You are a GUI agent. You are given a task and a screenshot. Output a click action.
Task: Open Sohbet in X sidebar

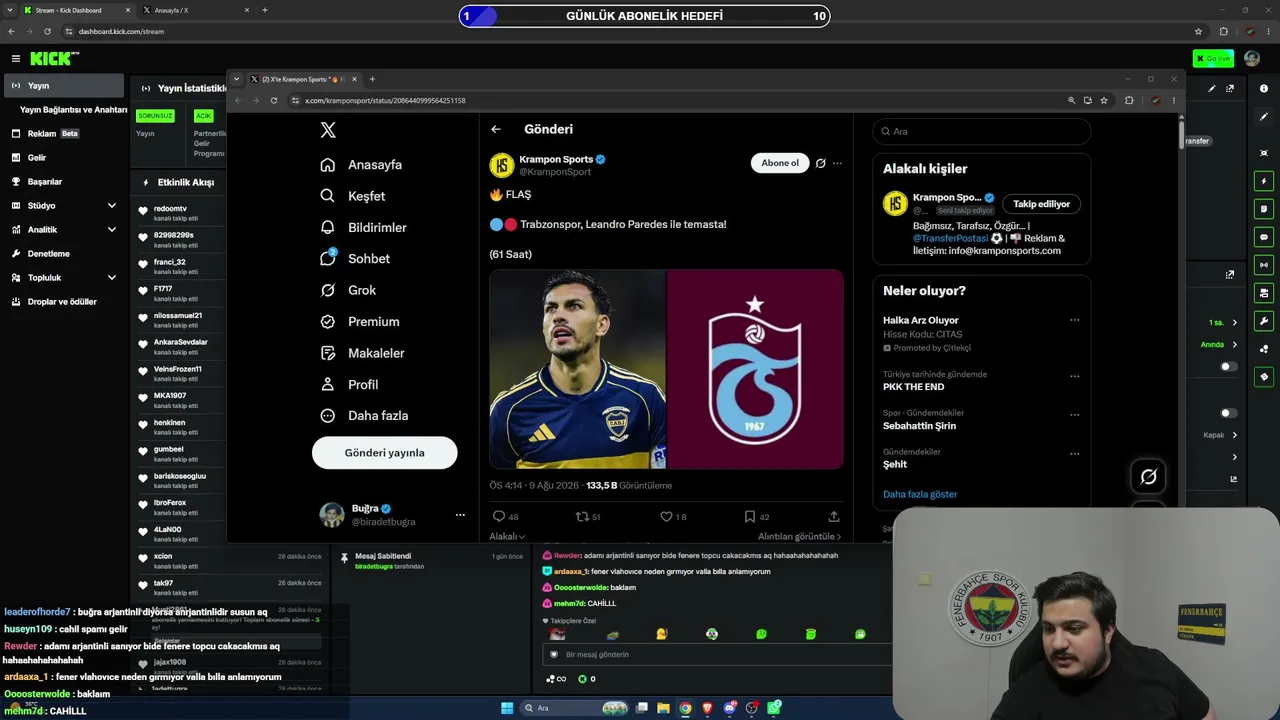(x=355, y=259)
